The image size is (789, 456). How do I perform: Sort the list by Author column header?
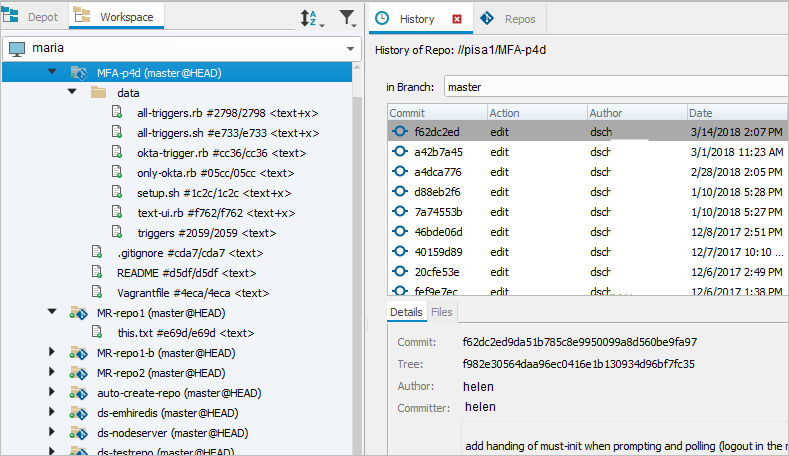click(634, 113)
